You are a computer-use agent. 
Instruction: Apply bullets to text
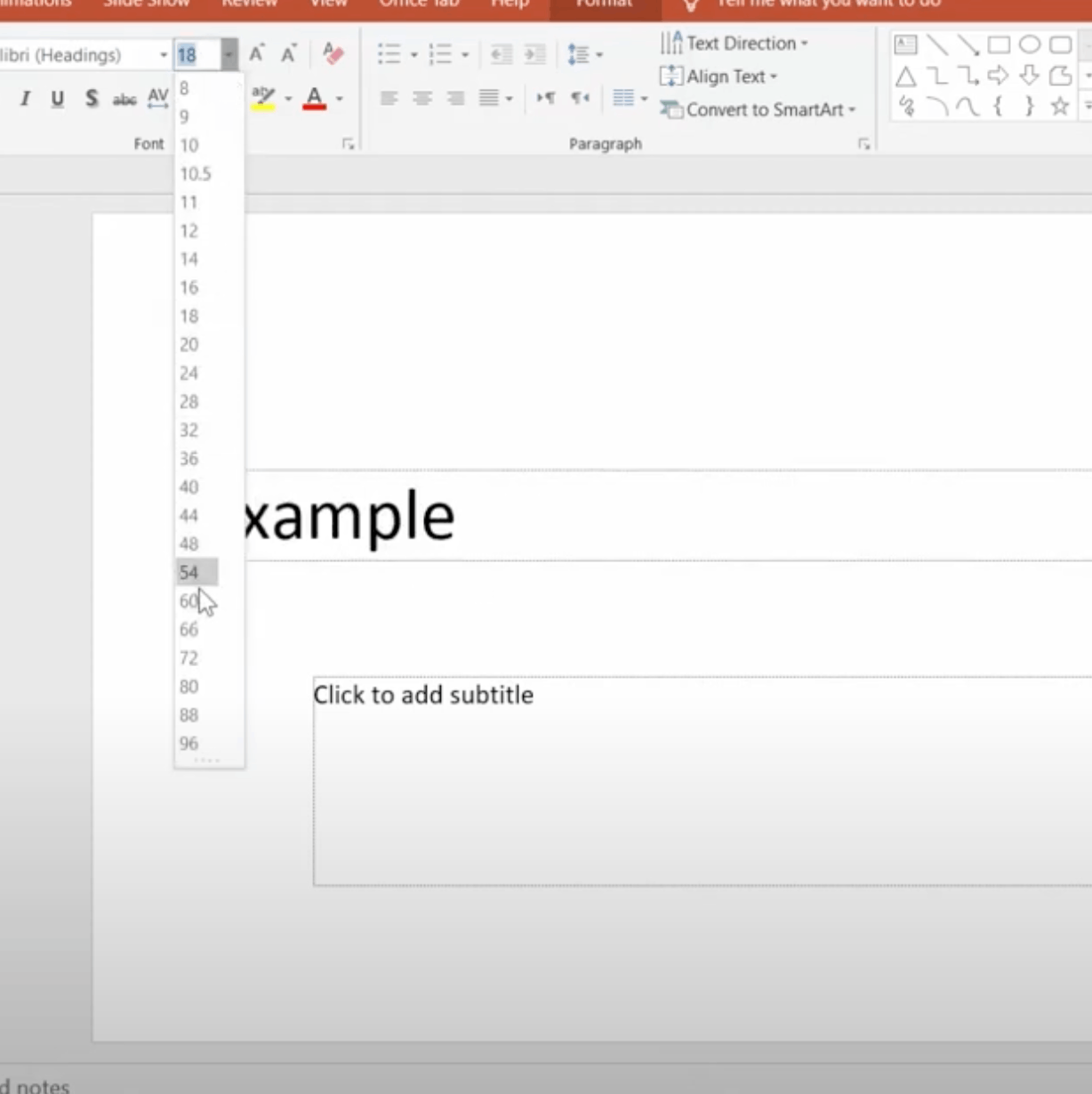[x=389, y=54]
